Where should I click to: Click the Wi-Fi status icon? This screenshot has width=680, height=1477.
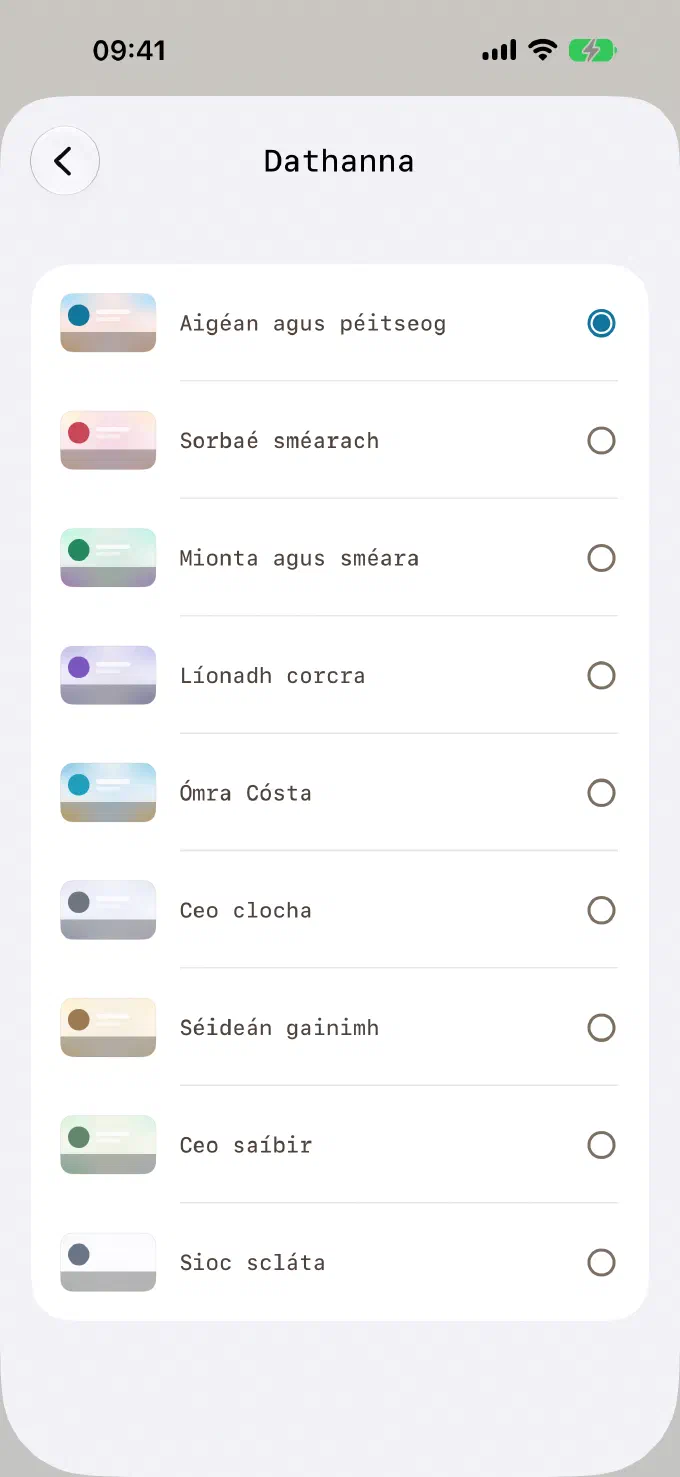543,50
